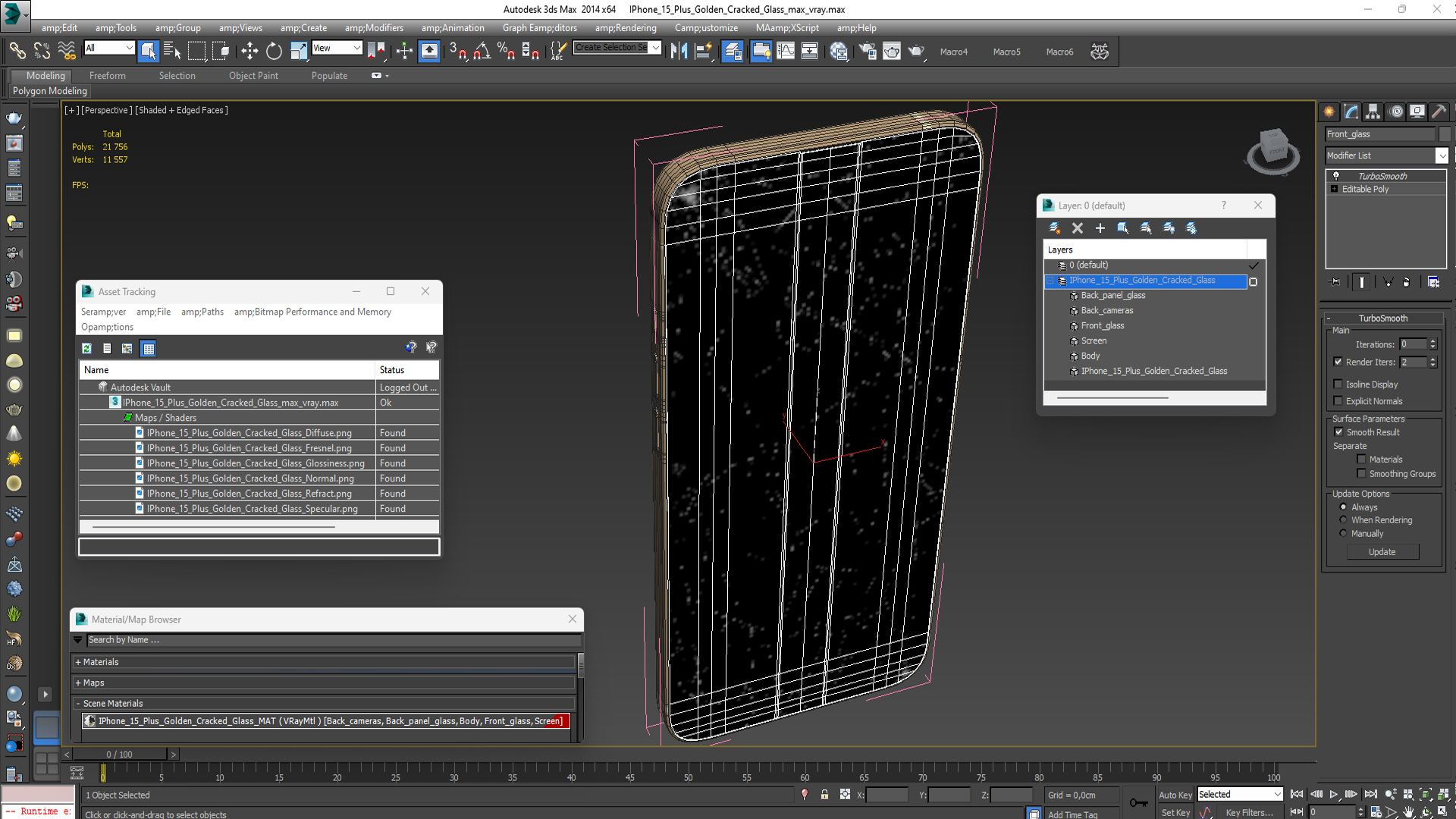Open the Curve Editor
1456x819 pixels.
[786, 51]
